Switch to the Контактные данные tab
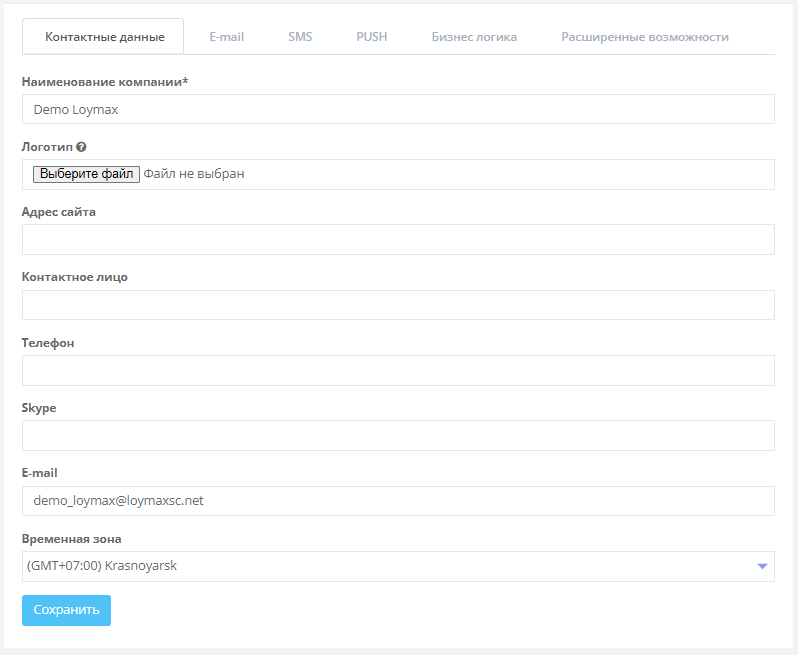This screenshot has height=655, width=798. (x=103, y=37)
